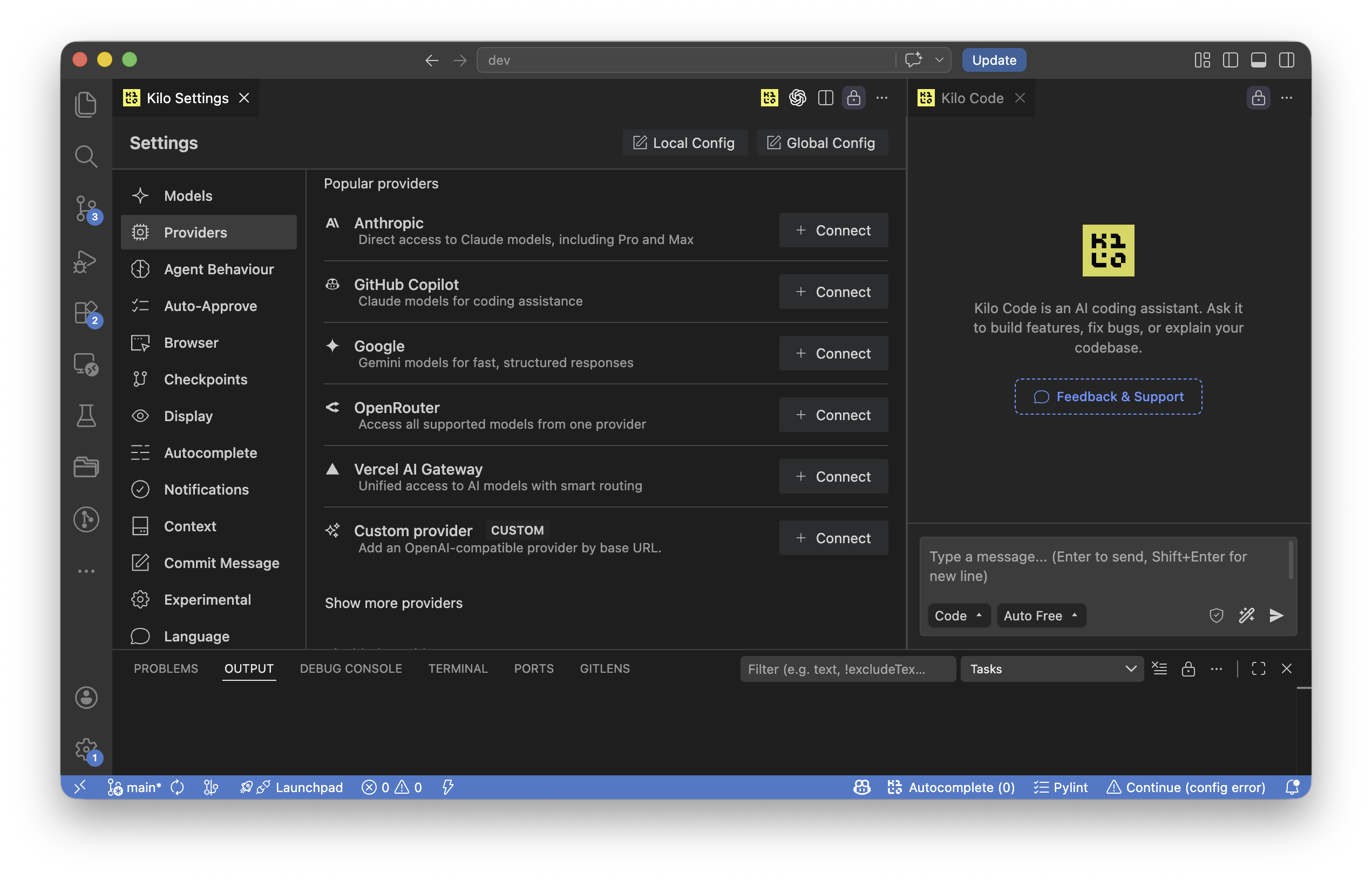This screenshot has height=879, width=1372.
Task: Toggle the primary side bar visibility
Action: coord(1231,60)
